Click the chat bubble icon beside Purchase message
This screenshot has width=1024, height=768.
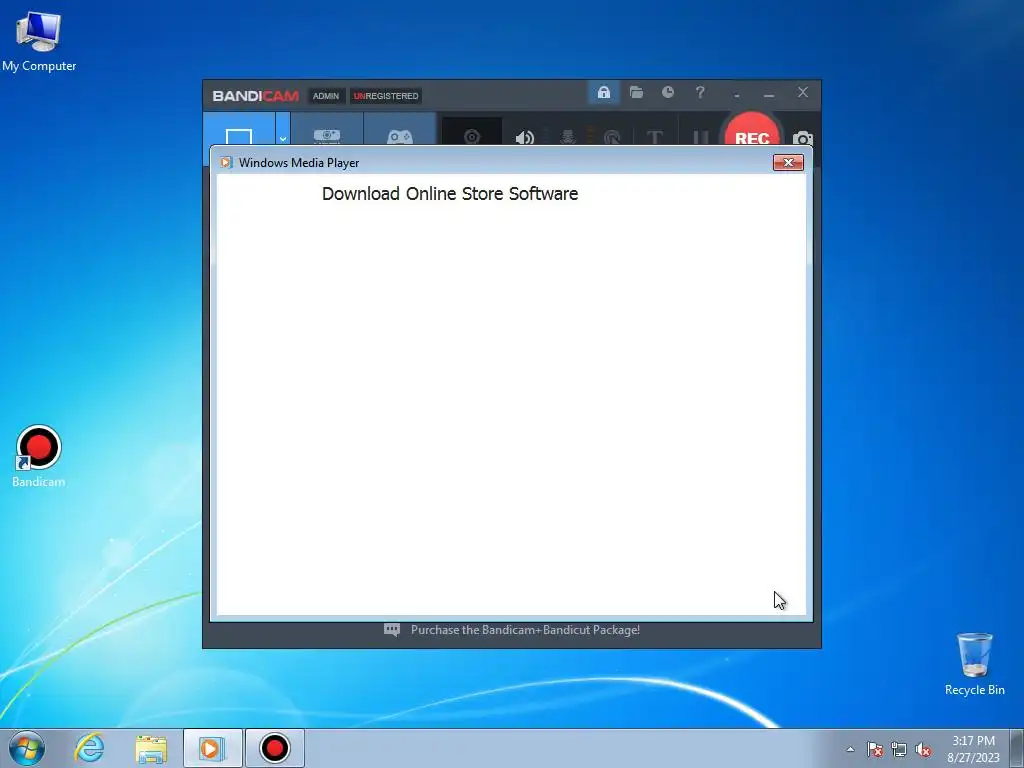(x=392, y=630)
